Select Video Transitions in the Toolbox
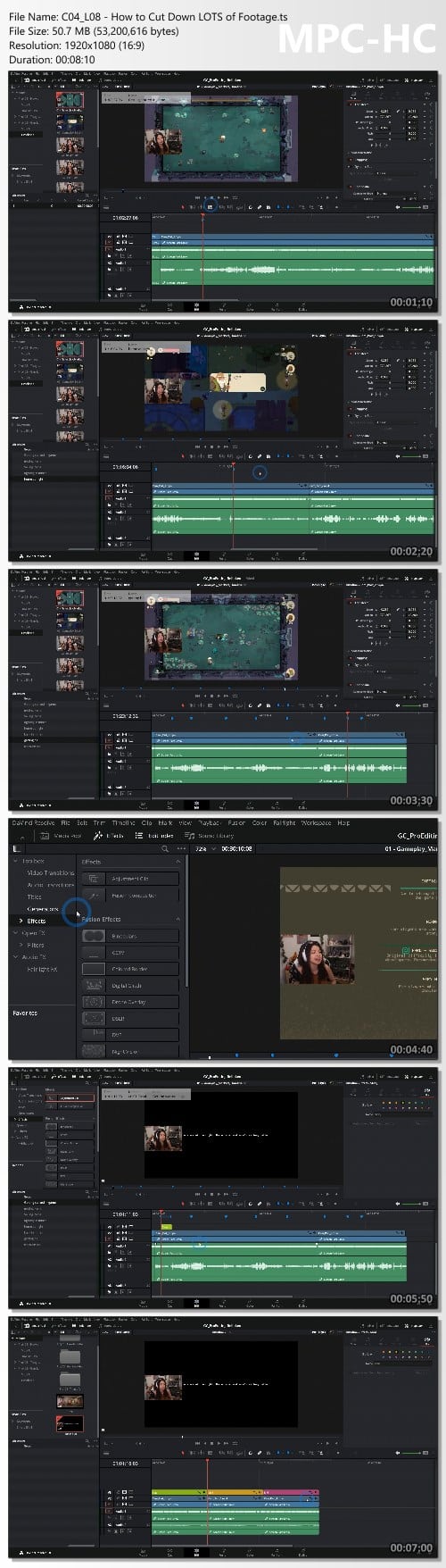446x1568 pixels. coord(50,872)
